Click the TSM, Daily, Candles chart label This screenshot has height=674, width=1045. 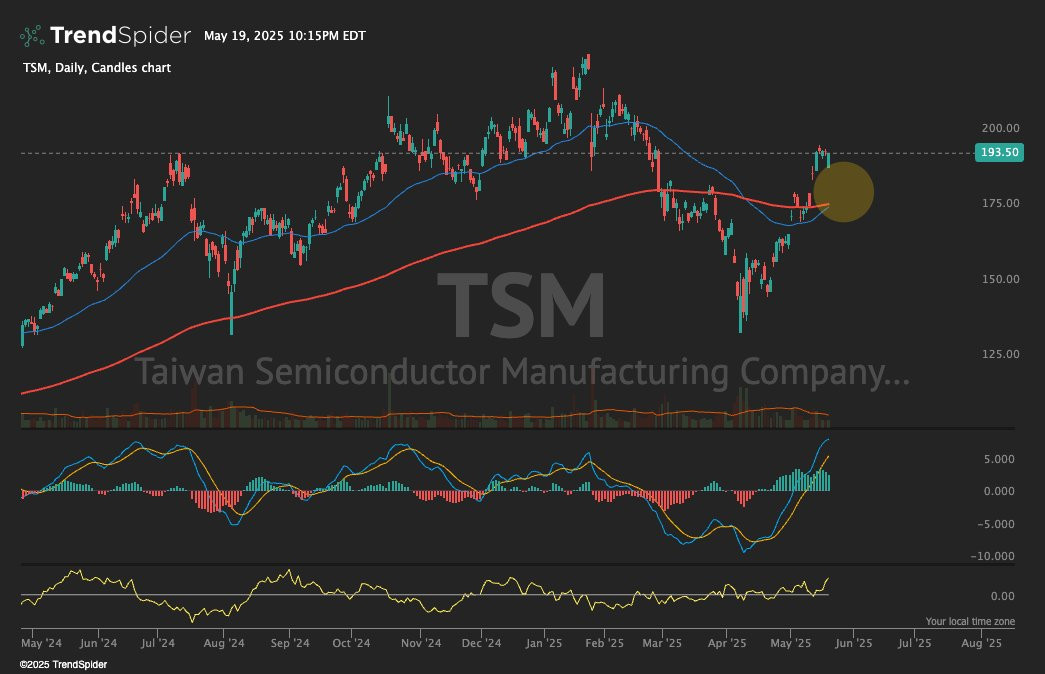coord(97,68)
